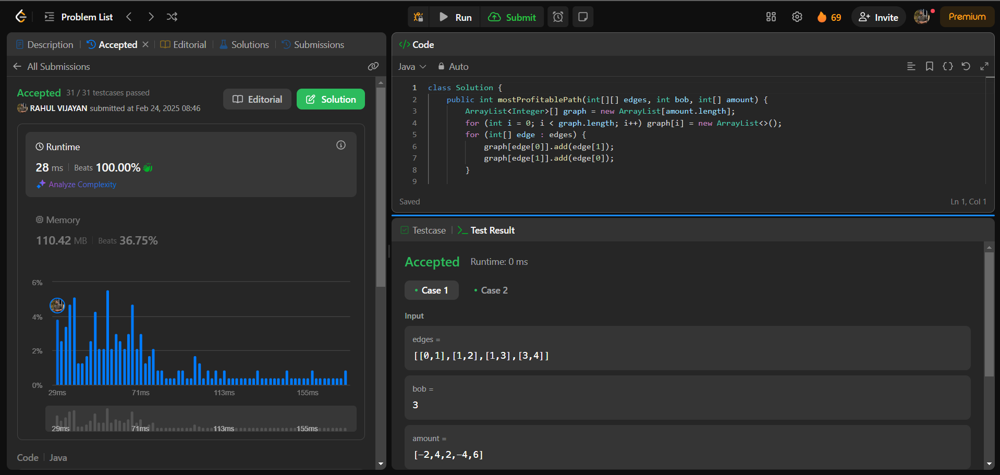The width and height of the screenshot is (1000, 475).
Task: Click the LeetCode logo icon
Action: [21, 17]
